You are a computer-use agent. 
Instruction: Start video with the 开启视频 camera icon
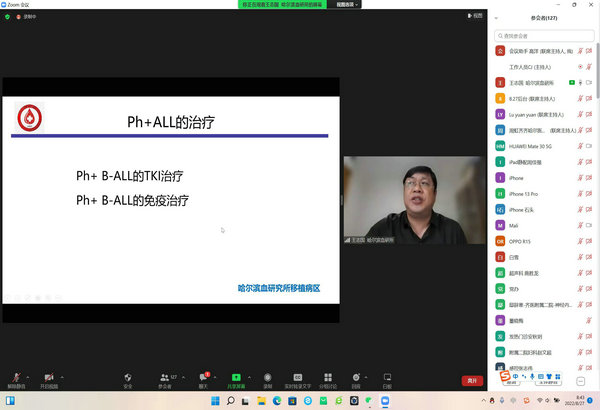(49, 377)
